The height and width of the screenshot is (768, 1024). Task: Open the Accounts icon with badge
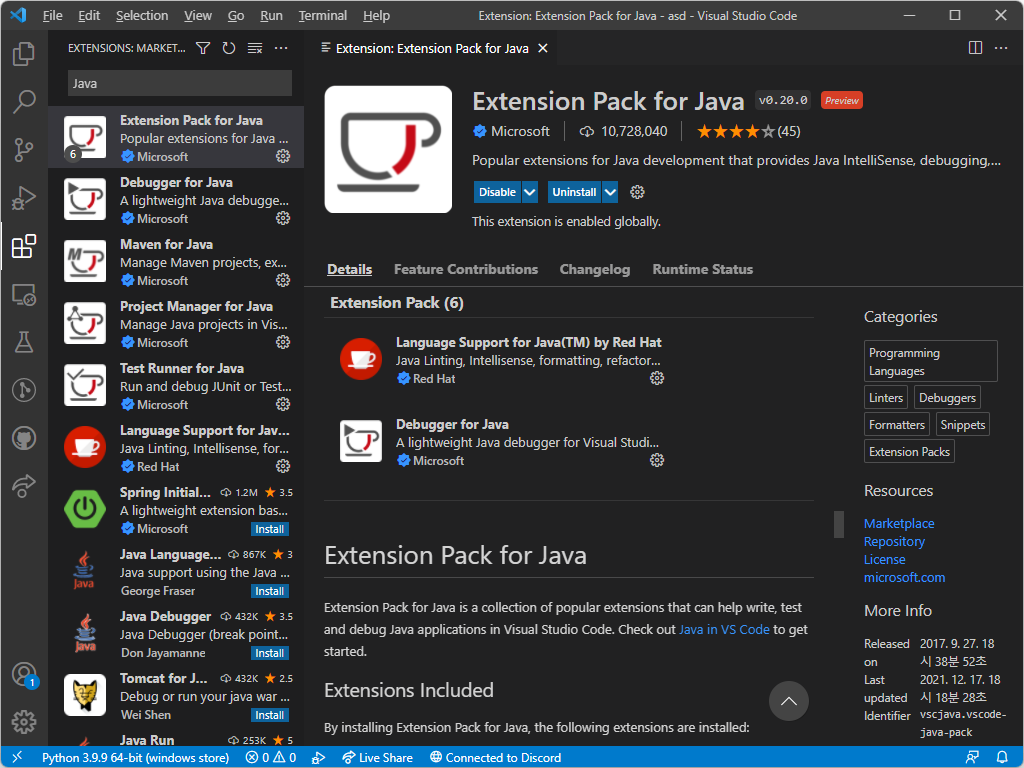[x=24, y=675]
